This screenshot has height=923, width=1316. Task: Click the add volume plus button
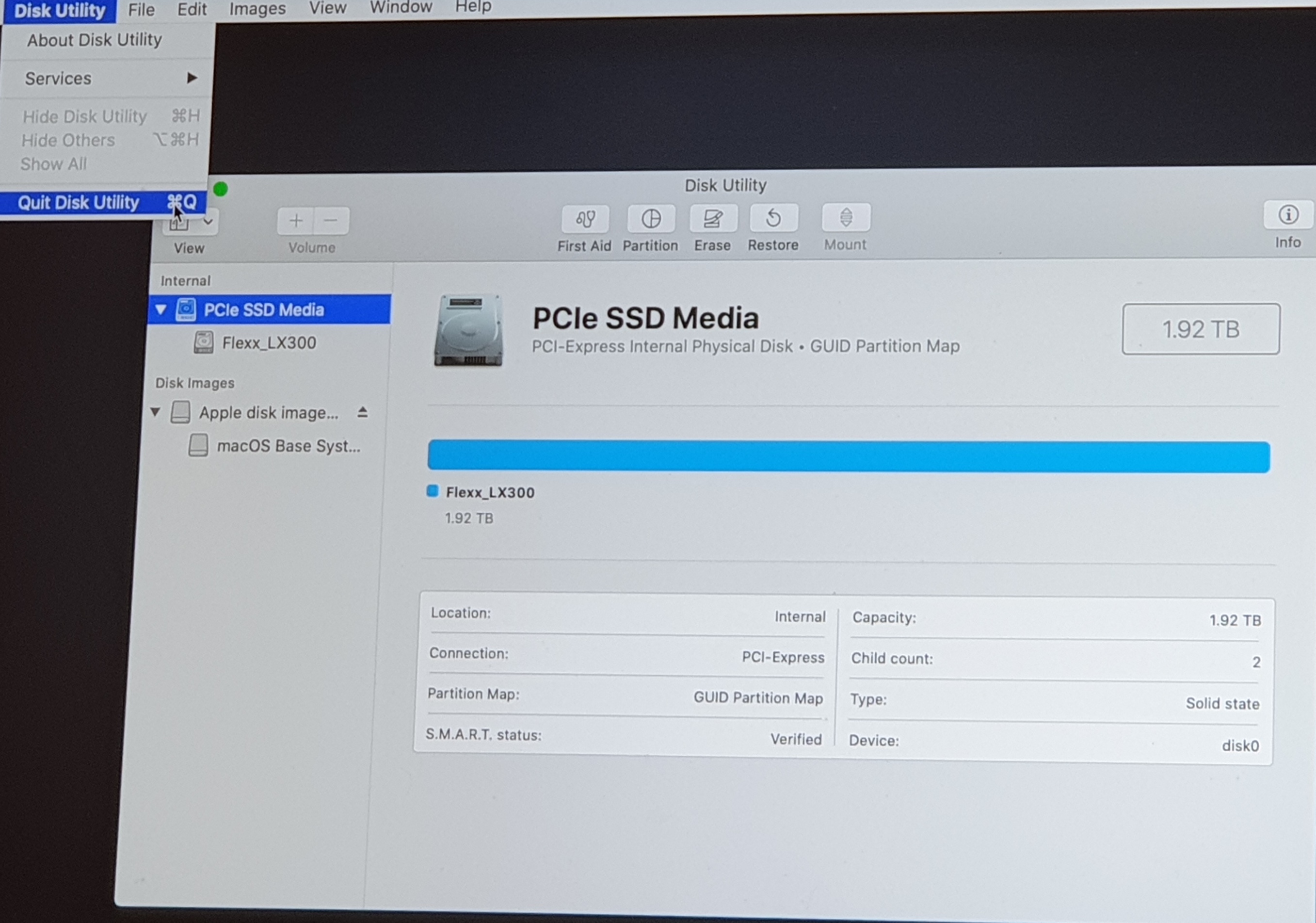[296, 221]
